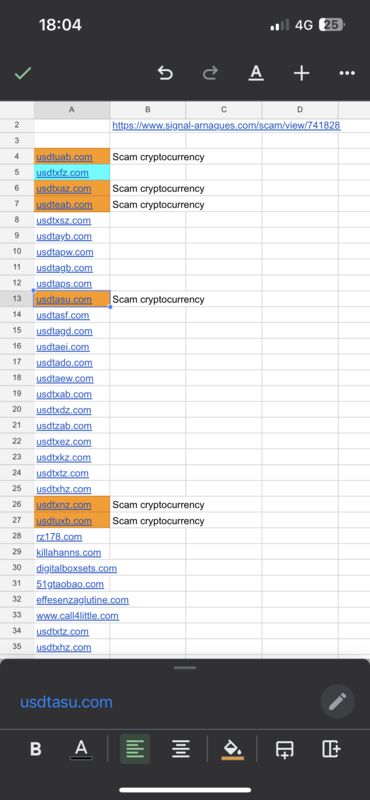370x800 pixels.
Task: Open the fill color bucket picker
Action: [x=233, y=749]
